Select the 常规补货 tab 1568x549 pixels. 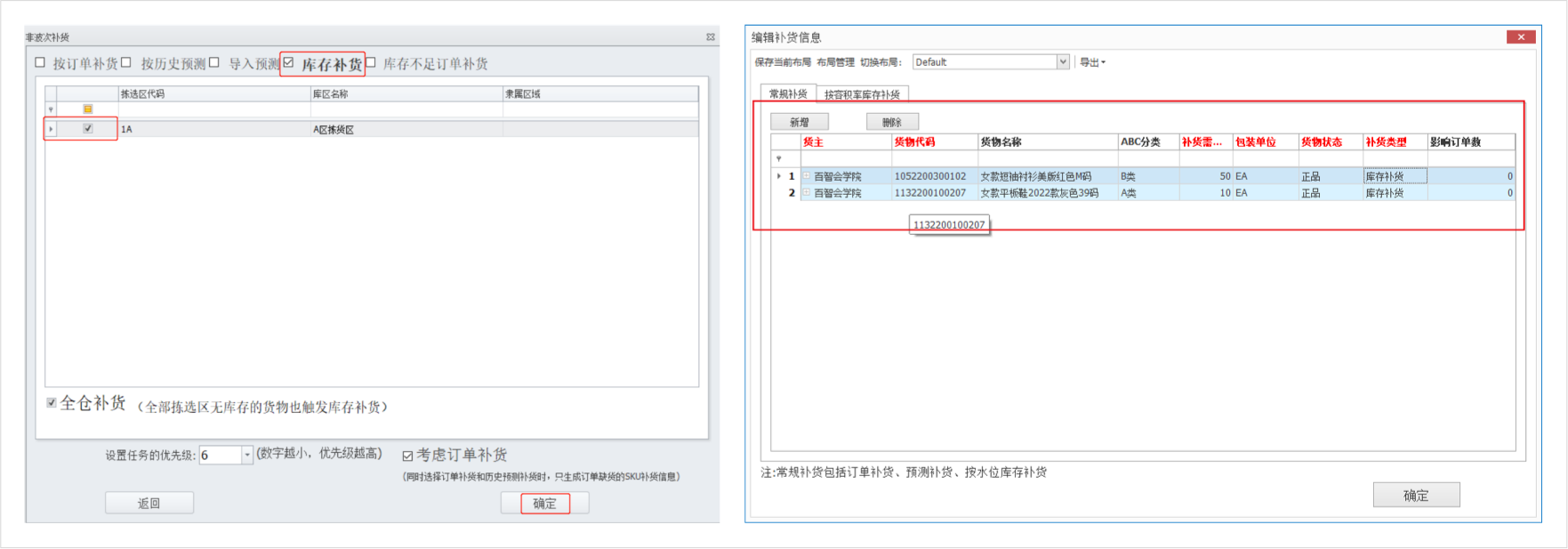click(787, 93)
